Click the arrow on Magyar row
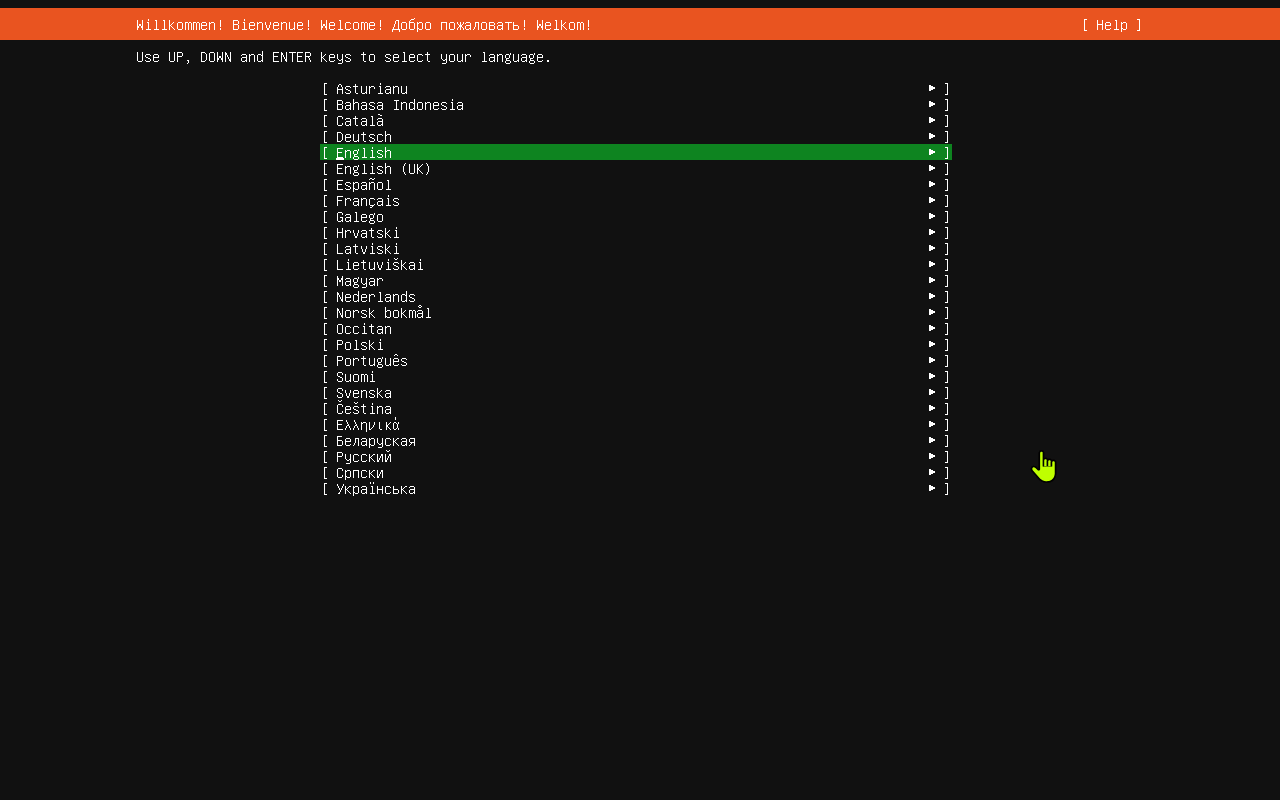1280x800 pixels. (932, 280)
